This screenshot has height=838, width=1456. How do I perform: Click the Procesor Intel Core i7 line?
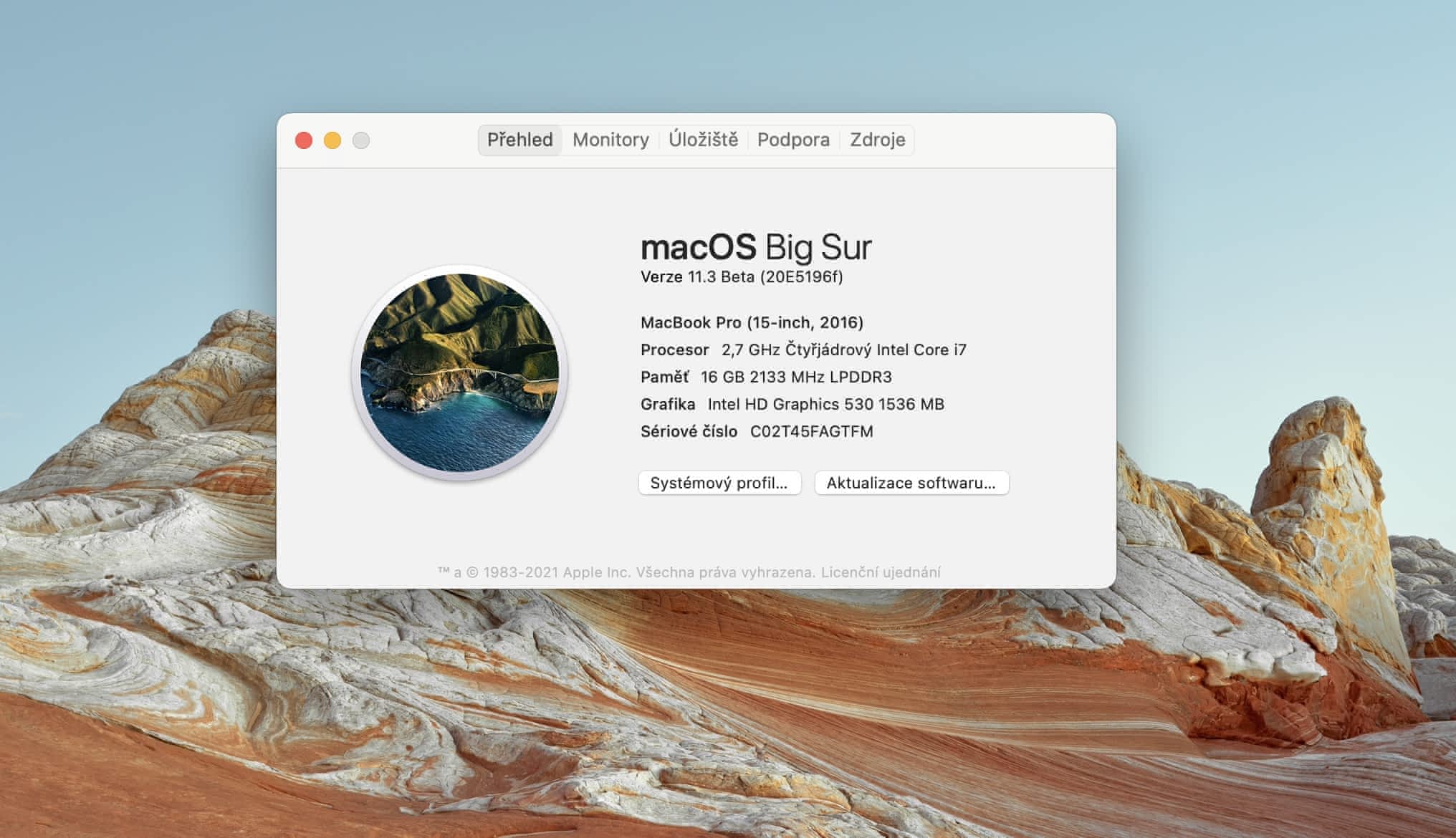803,350
